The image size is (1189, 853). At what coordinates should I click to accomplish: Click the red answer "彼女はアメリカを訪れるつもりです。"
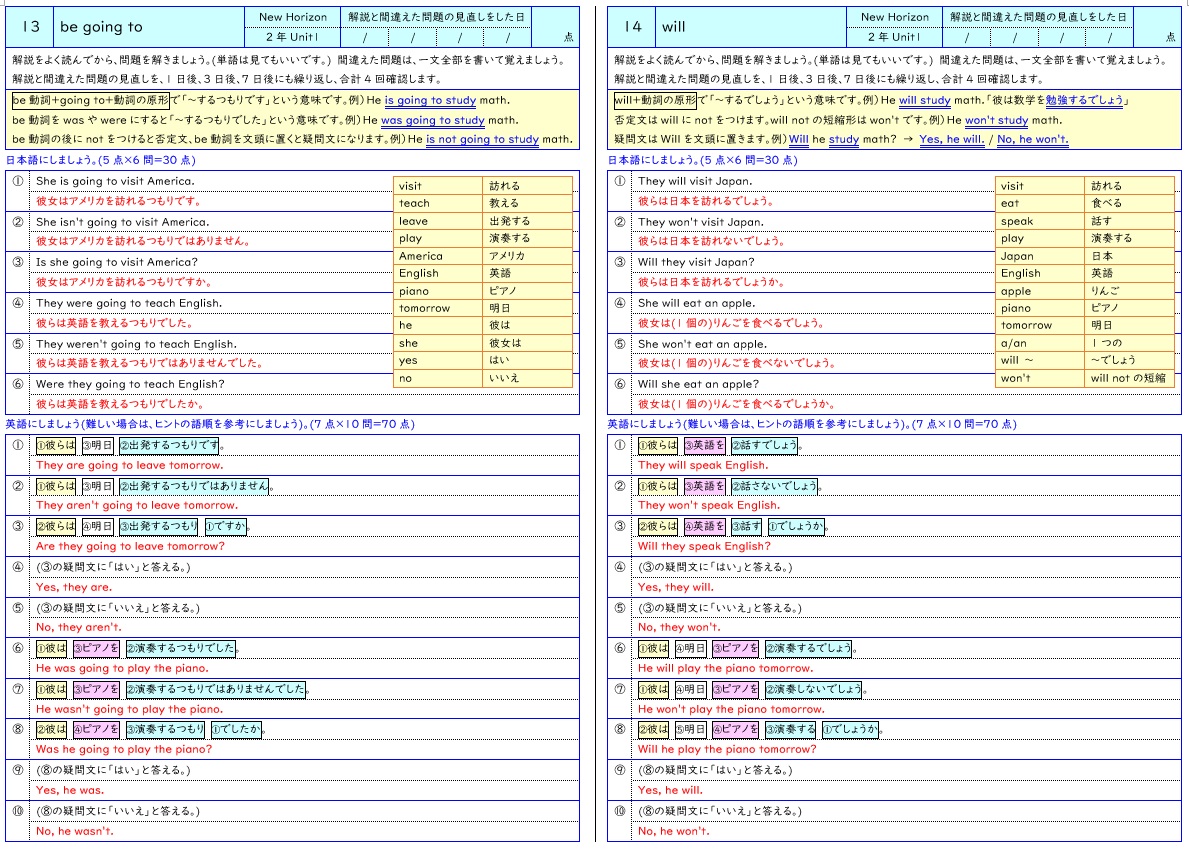(119, 201)
